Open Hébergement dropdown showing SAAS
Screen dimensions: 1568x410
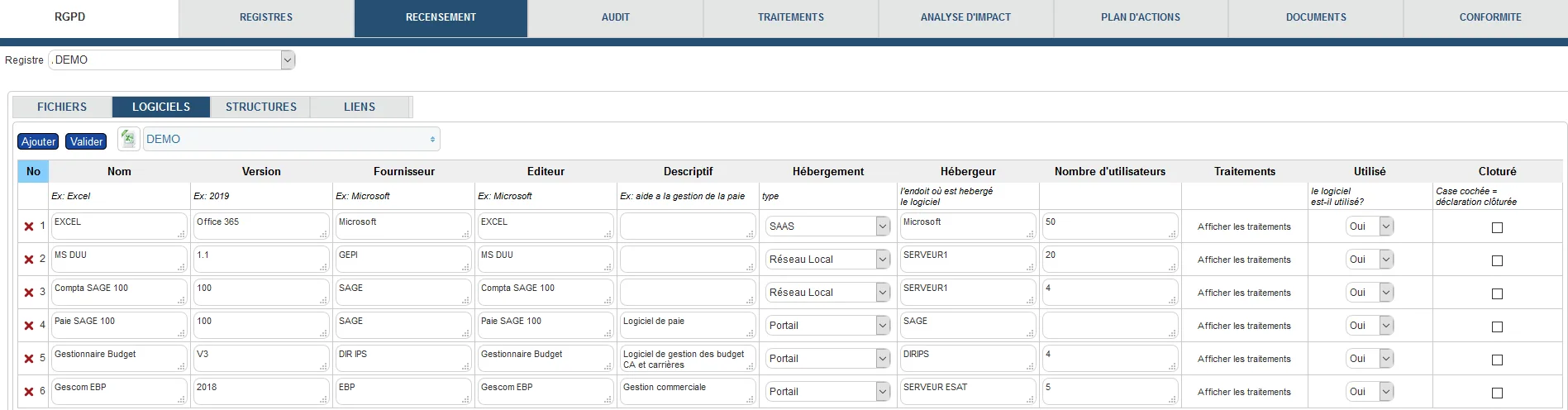827,226
